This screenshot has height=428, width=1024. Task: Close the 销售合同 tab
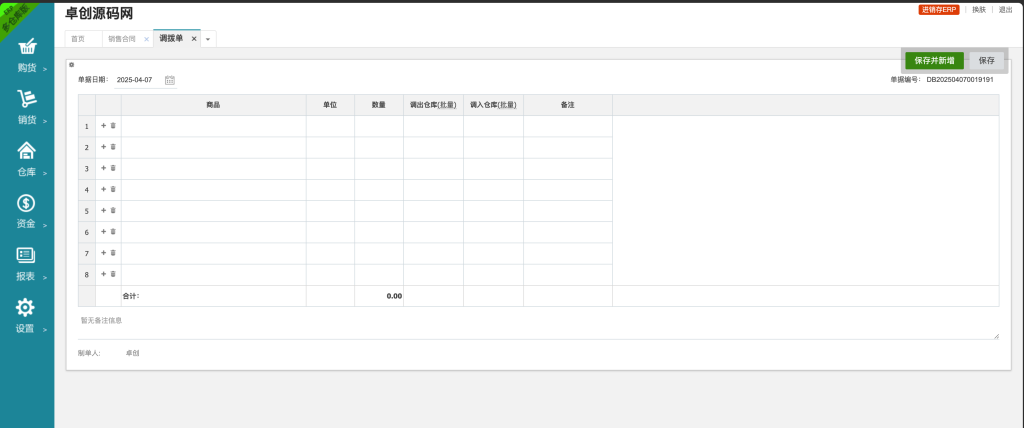pyautogui.click(x=146, y=39)
